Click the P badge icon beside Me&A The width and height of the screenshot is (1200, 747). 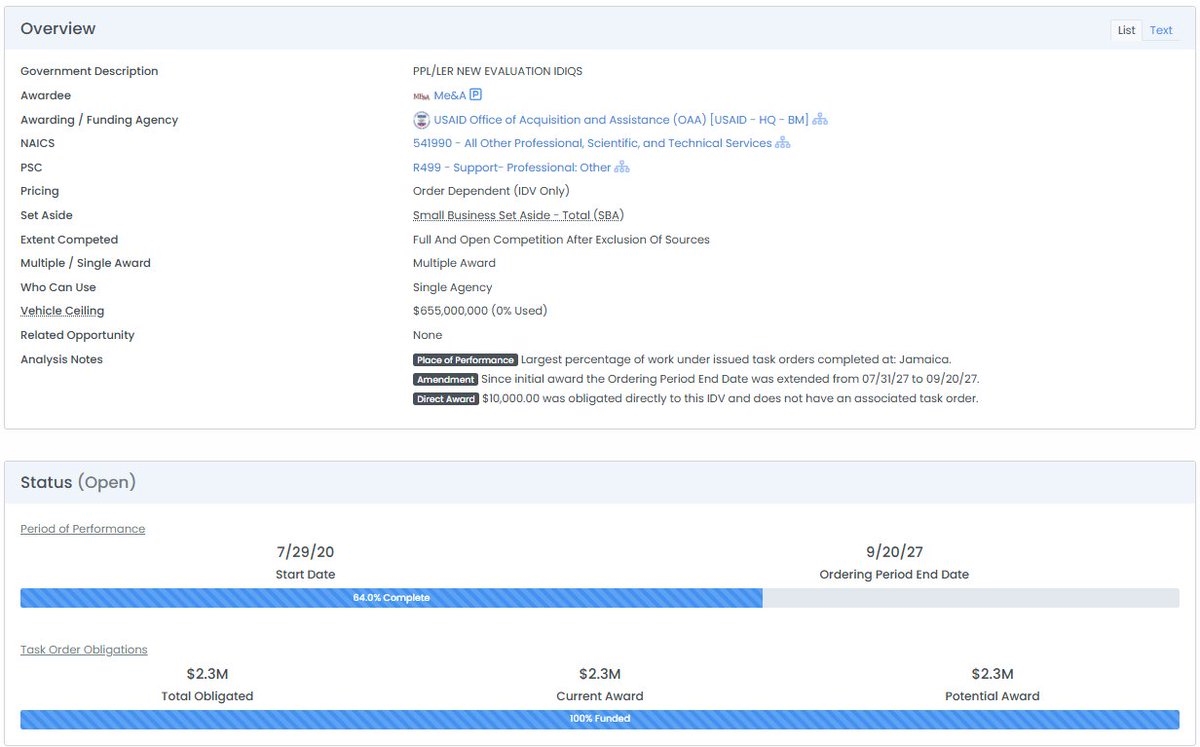[x=476, y=95]
